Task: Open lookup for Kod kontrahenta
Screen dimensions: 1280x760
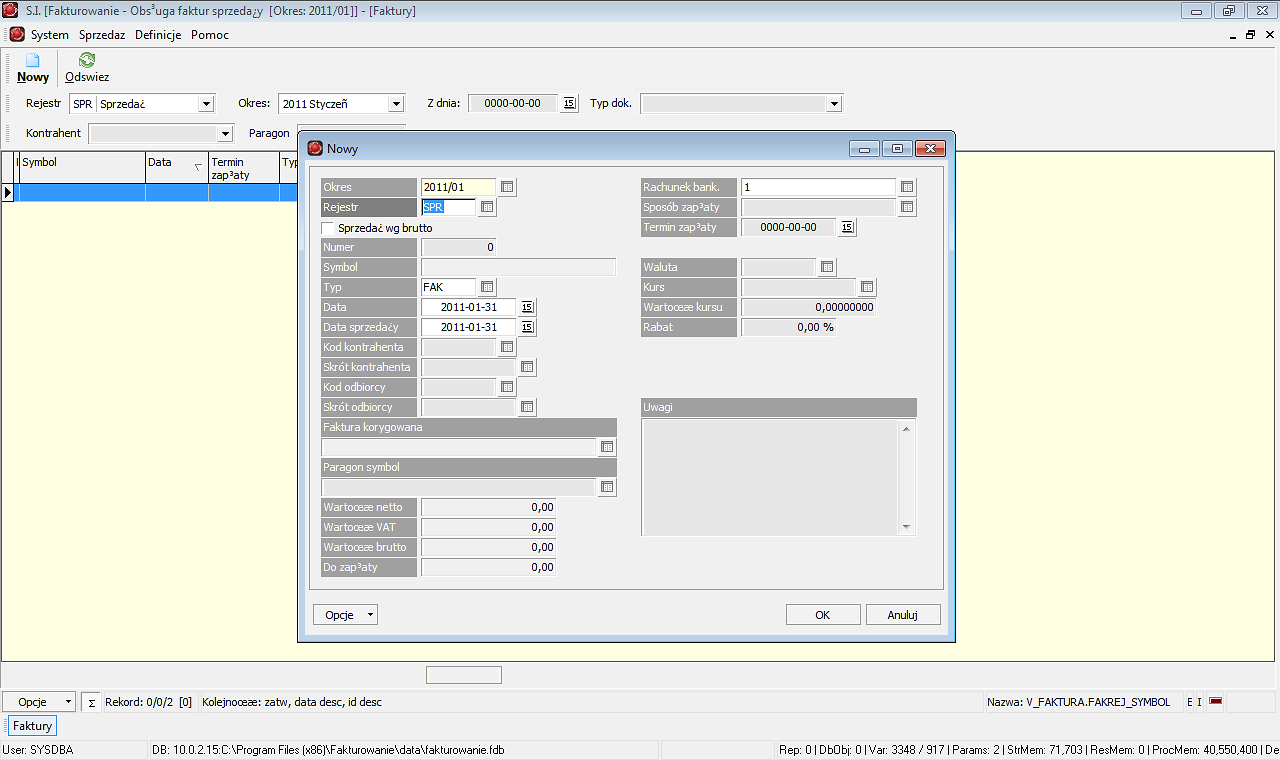Action: 507,347
